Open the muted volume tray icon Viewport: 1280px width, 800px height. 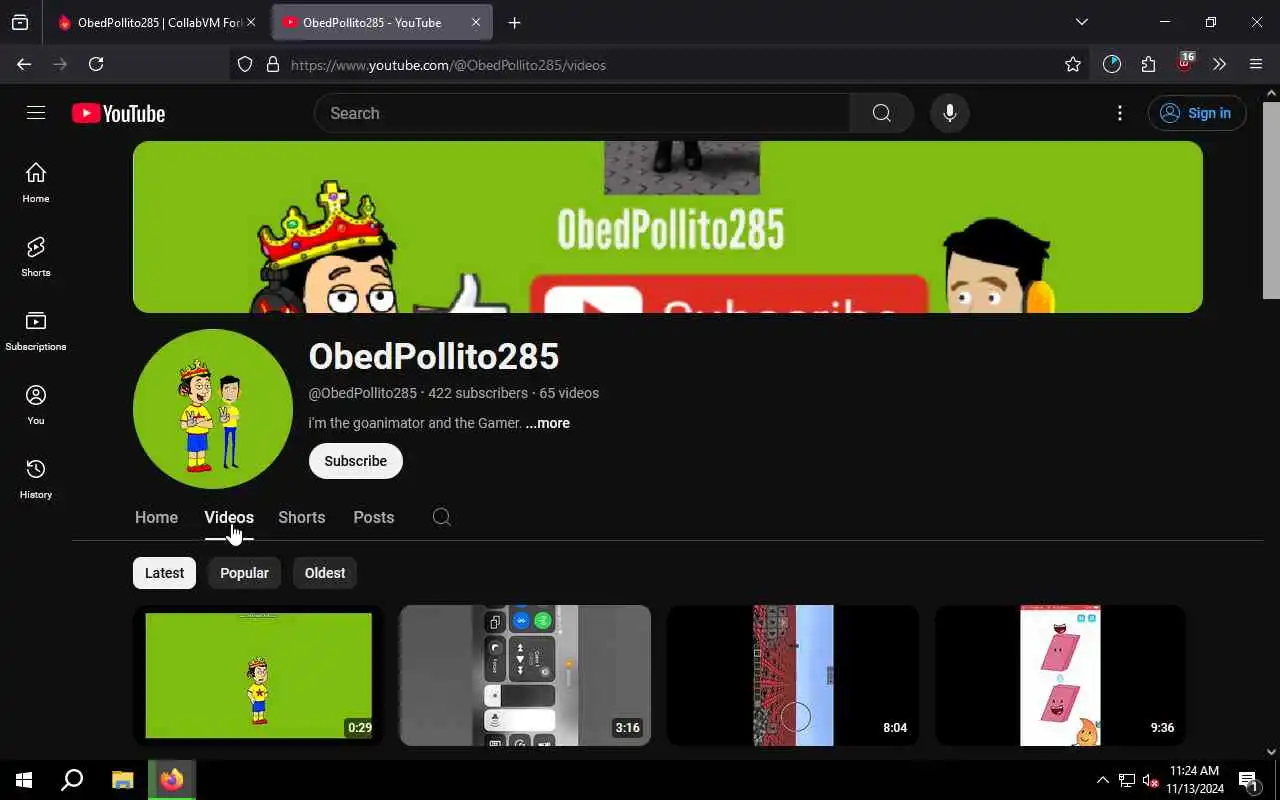pyautogui.click(x=1150, y=780)
